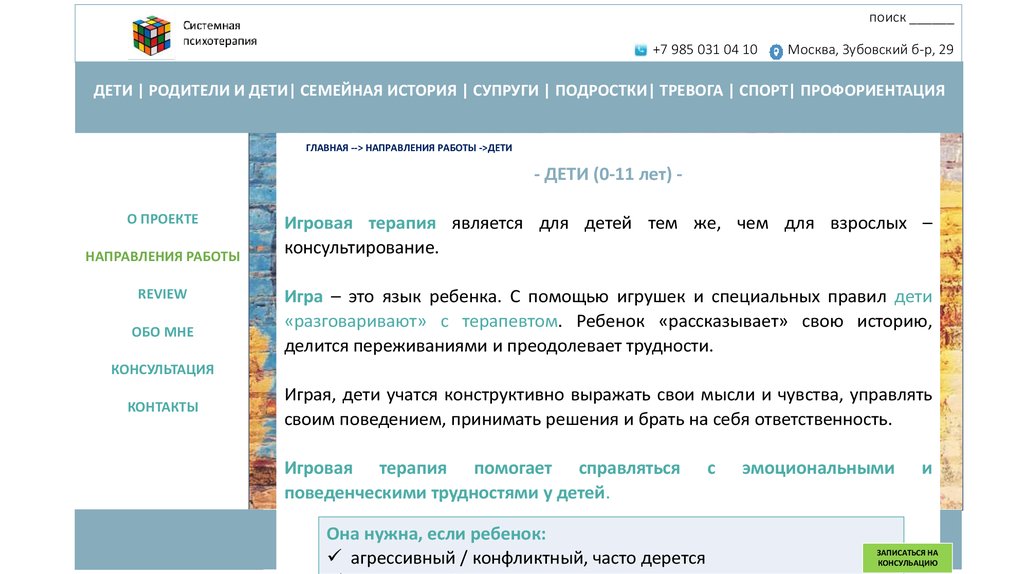Open ПОДРОСТКИ menu item
The height and width of the screenshot is (574, 1024).
(x=601, y=91)
